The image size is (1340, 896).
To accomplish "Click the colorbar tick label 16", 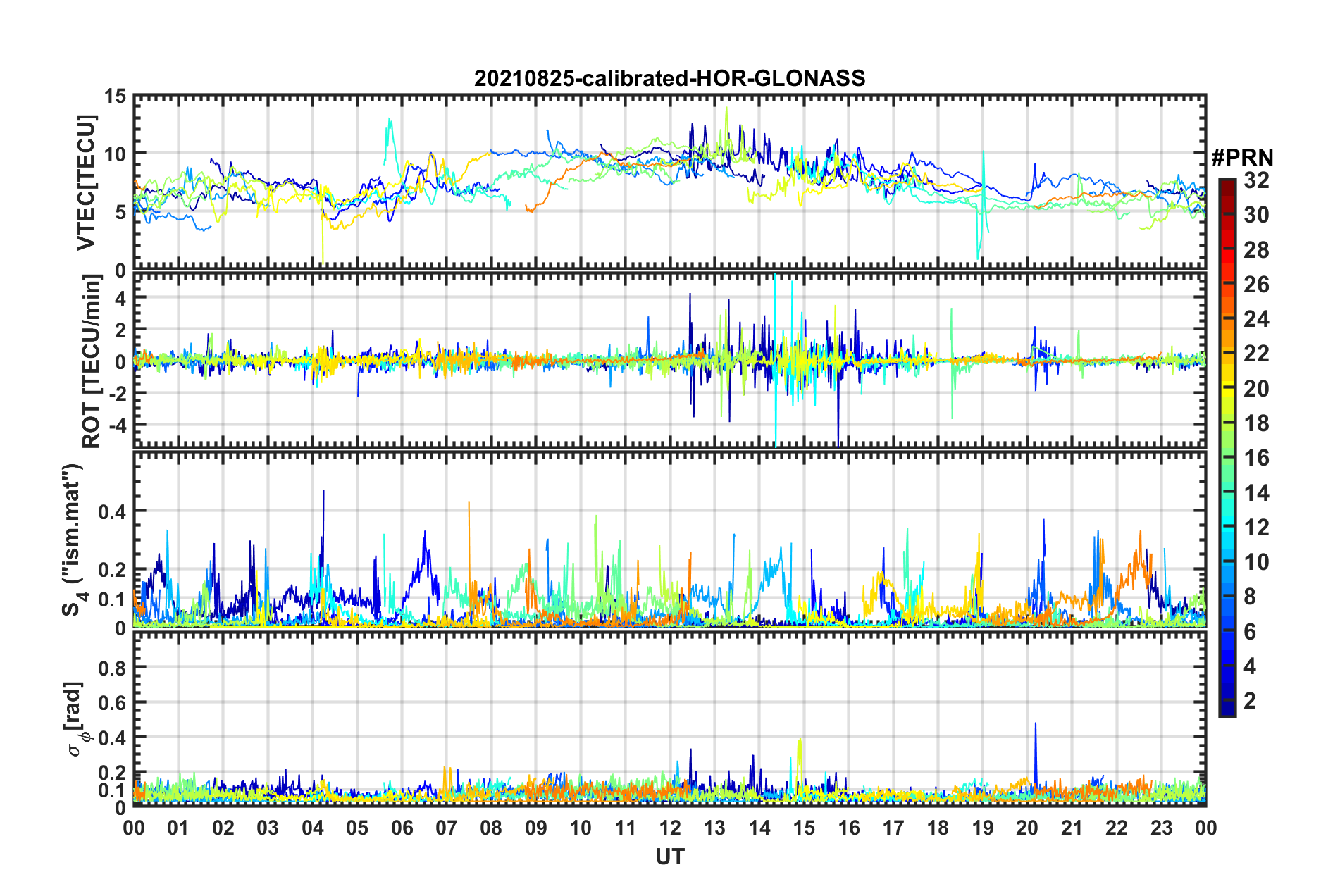I will [x=1256, y=459].
